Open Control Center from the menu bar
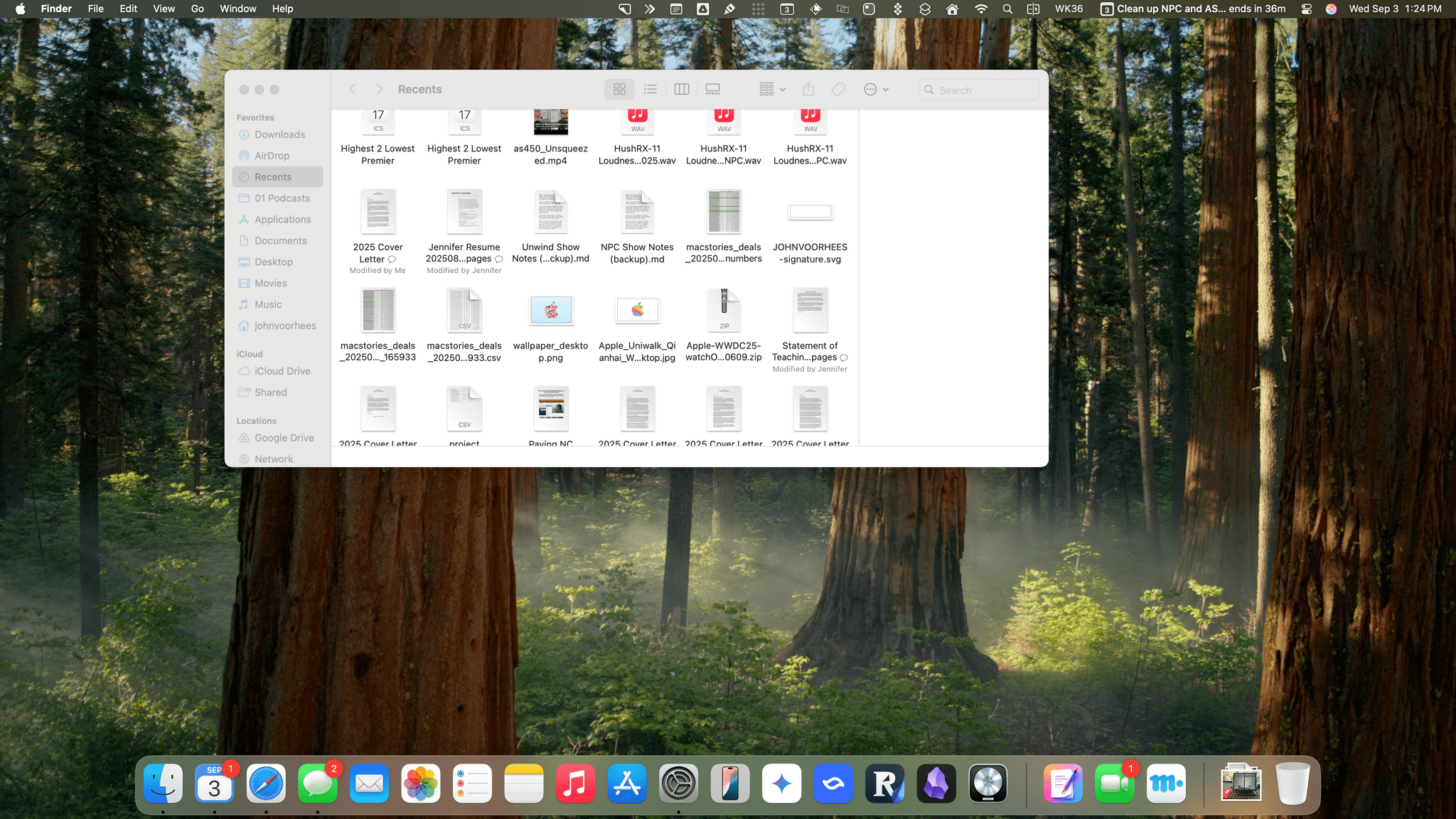 coord(1306,9)
